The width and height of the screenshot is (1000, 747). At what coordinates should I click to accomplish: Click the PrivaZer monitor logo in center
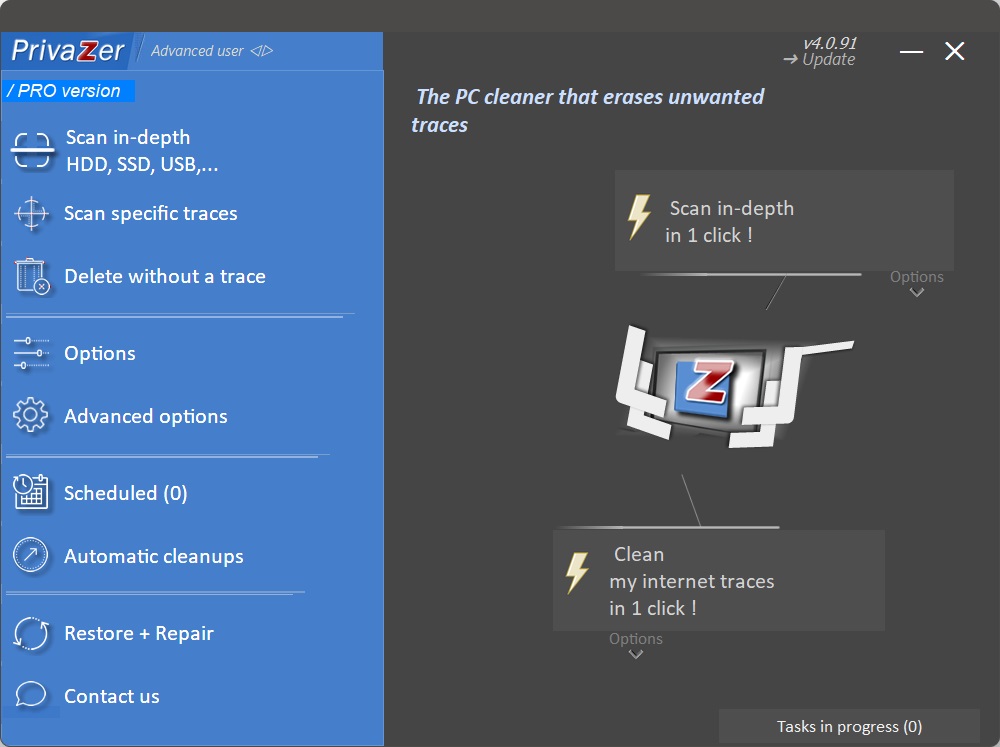coord(733,388)
